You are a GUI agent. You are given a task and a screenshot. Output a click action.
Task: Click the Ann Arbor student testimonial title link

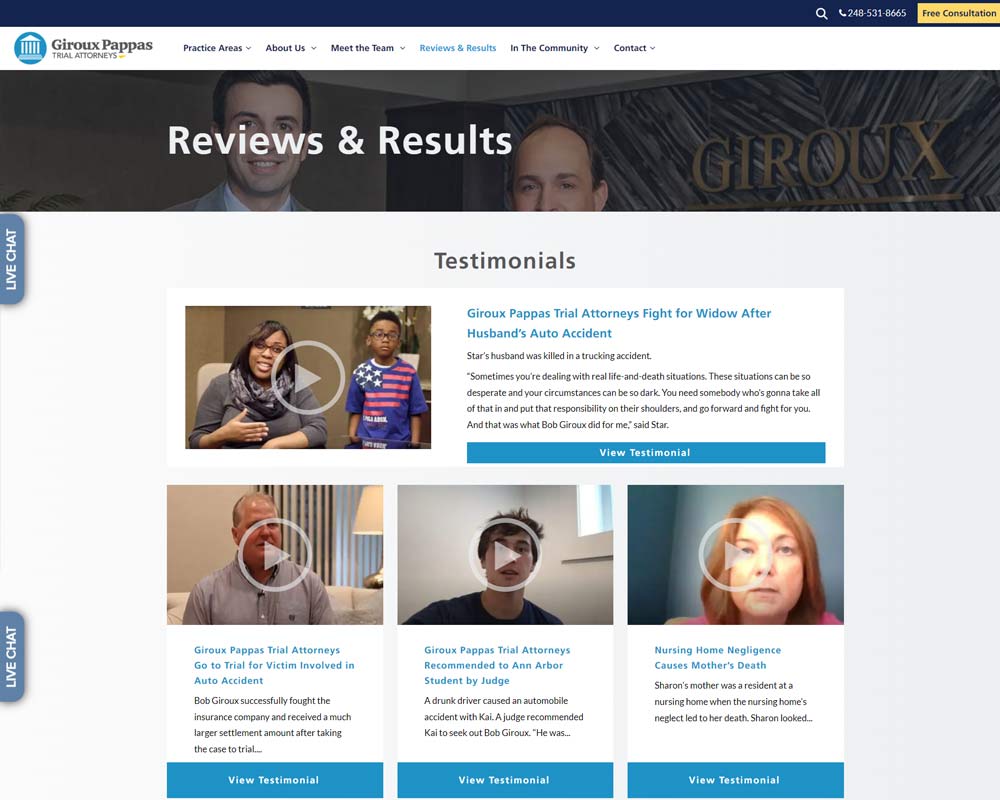[496, 665]
